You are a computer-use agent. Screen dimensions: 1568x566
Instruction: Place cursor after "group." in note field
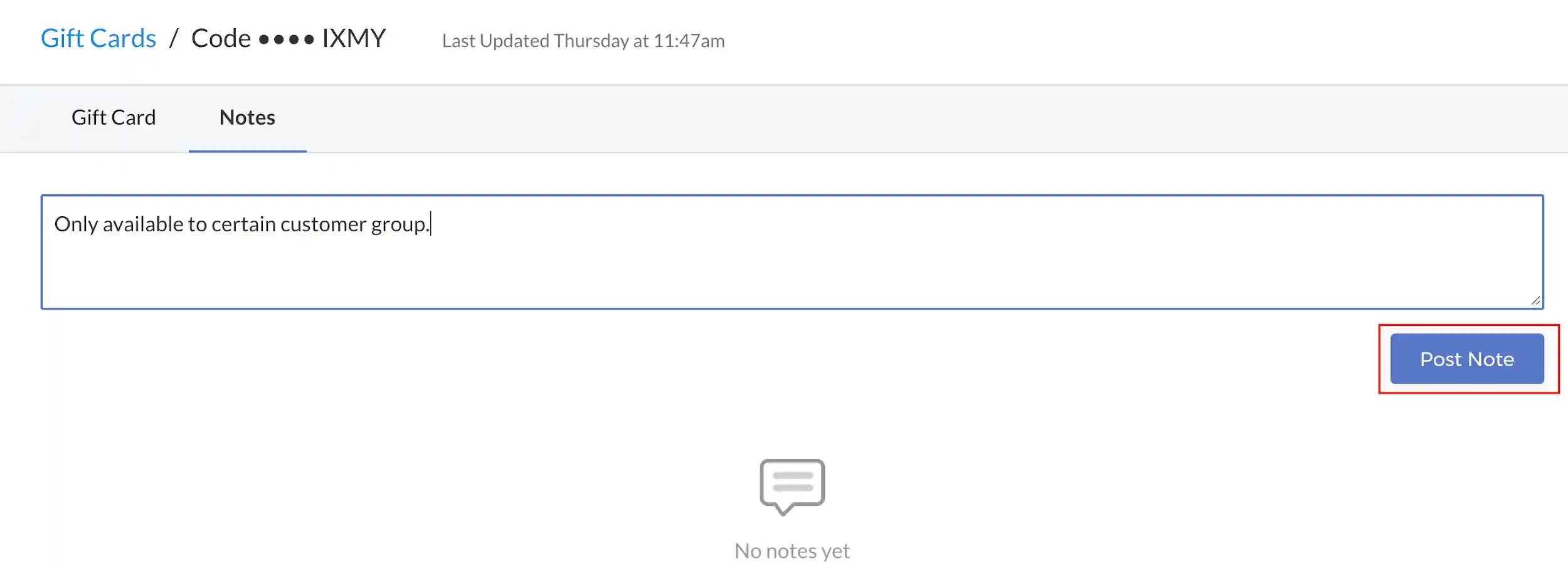[x=431, y=224]
